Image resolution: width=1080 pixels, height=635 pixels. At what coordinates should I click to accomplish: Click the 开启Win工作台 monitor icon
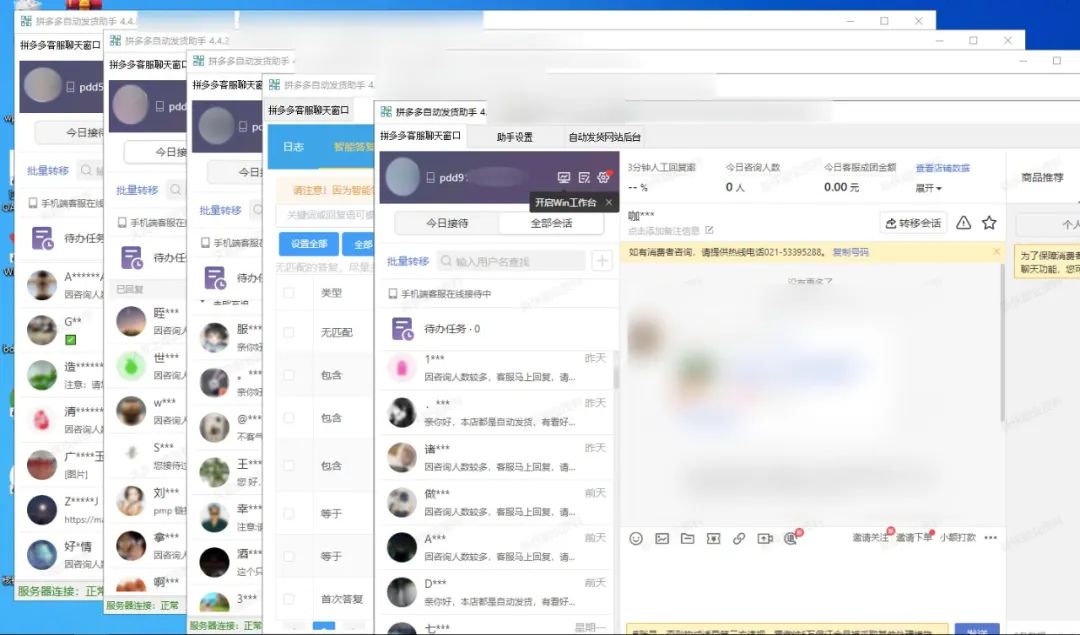pos(565,177)
